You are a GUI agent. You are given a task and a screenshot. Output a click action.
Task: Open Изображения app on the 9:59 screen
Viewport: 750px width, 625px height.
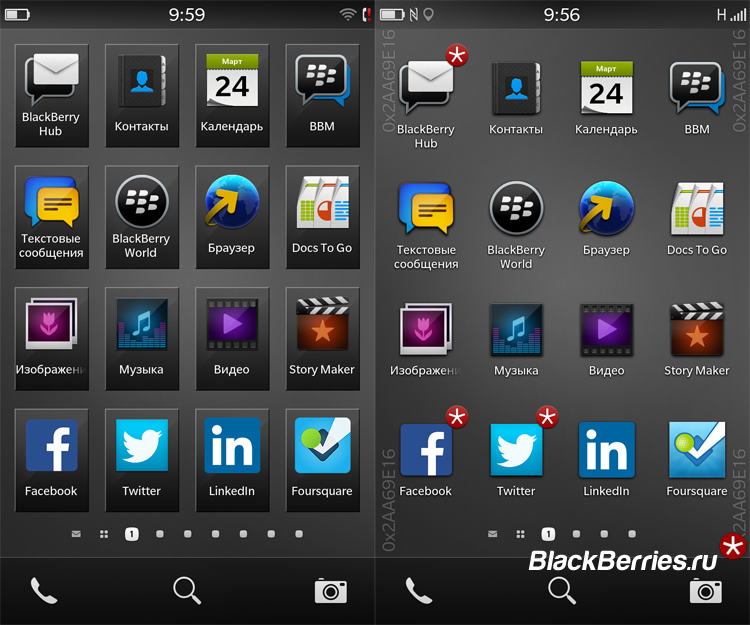(52, 339)
